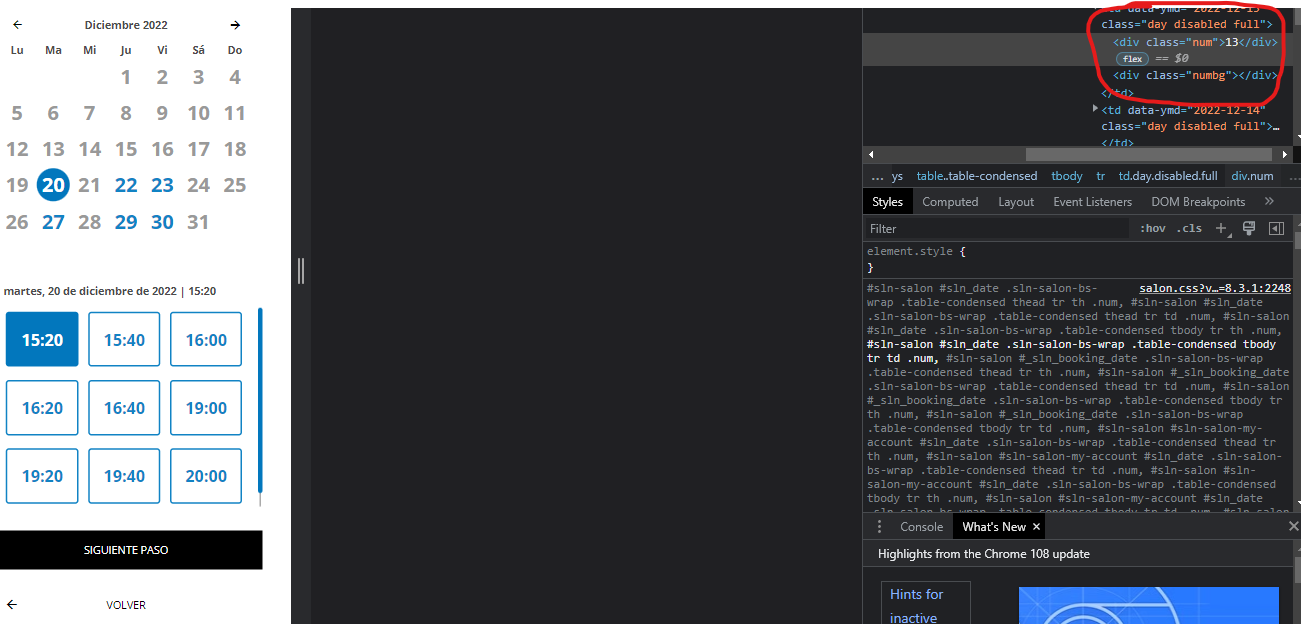Click the Elements horizontal scrollbar thumb

point(1149,155)
